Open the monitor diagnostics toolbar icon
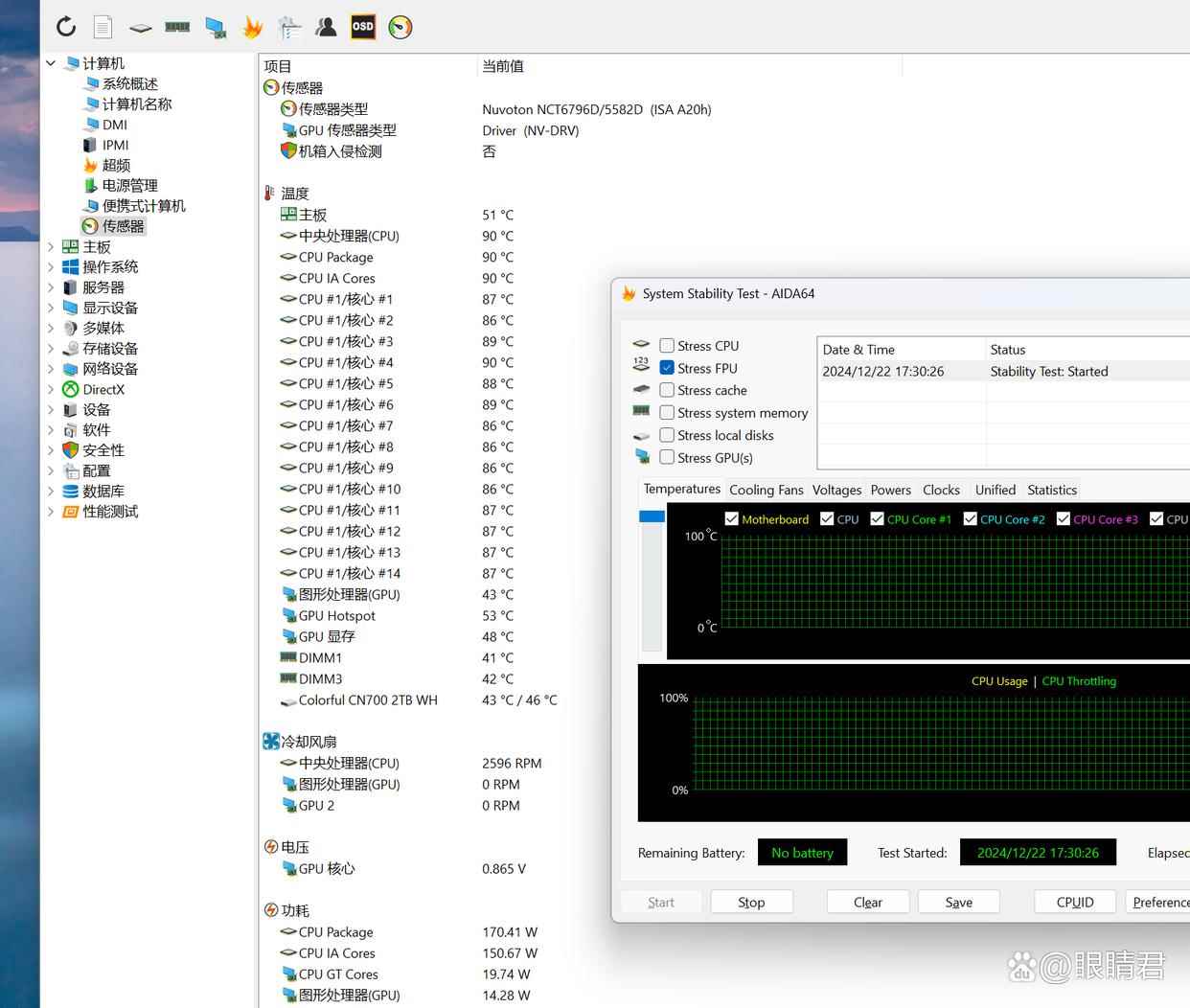 [216, 28]
